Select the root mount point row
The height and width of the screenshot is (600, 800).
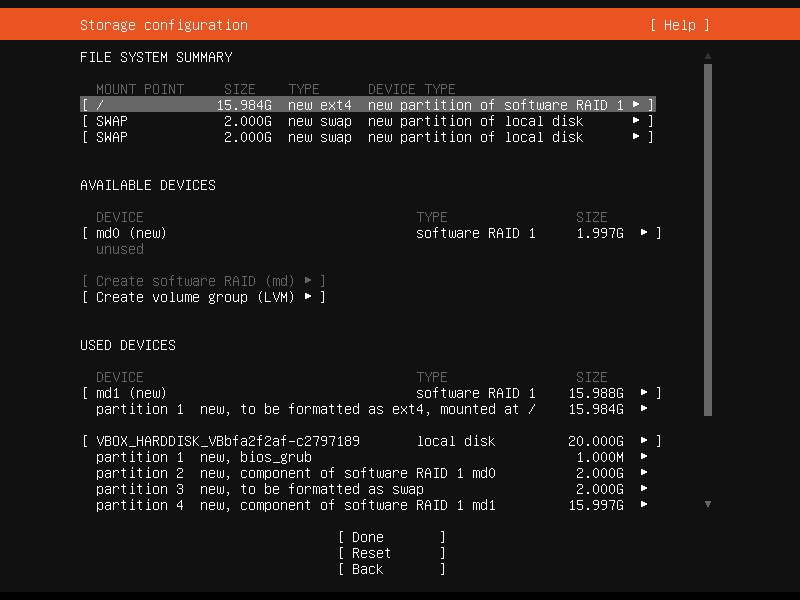(x=367, y=105)
